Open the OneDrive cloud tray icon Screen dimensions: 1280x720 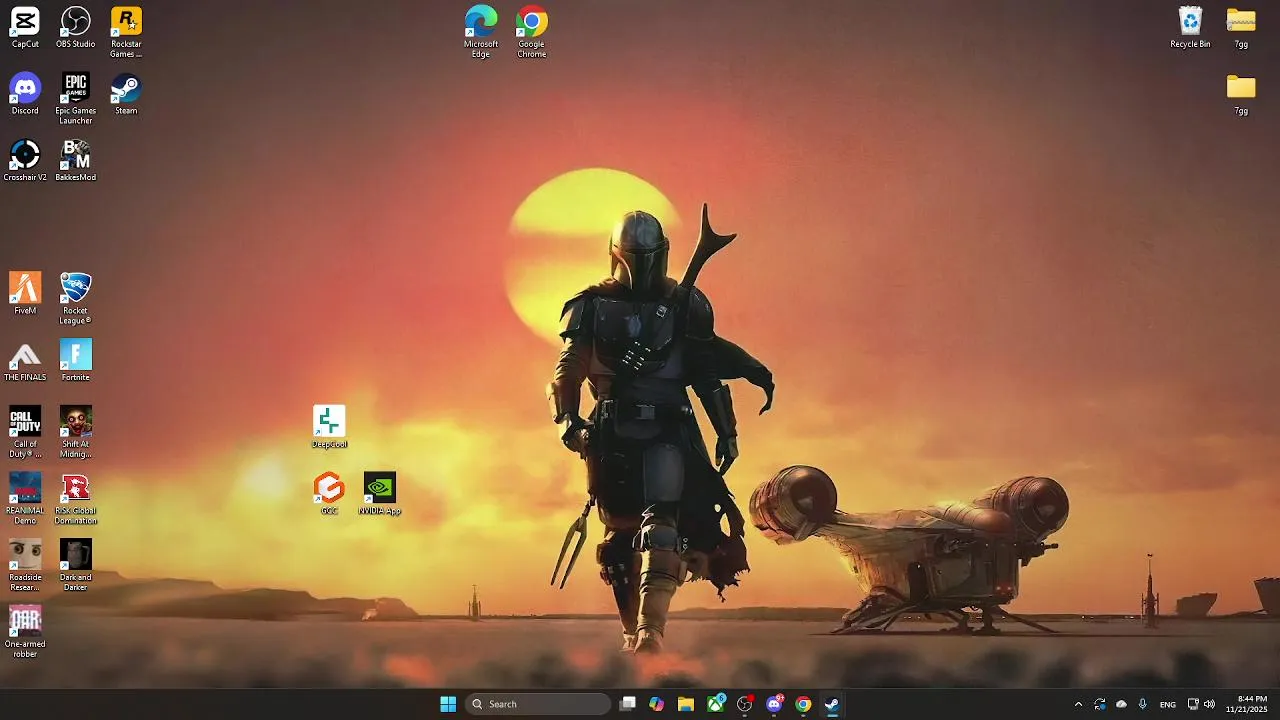click(1121, 704)
